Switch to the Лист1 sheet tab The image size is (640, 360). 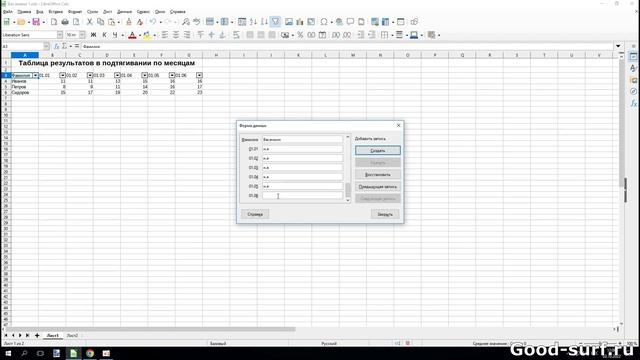(x=53, y=336)
